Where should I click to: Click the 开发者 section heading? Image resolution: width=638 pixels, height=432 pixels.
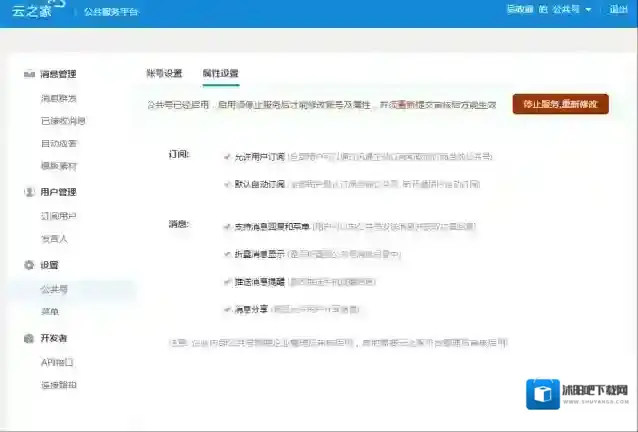point(54,338)
